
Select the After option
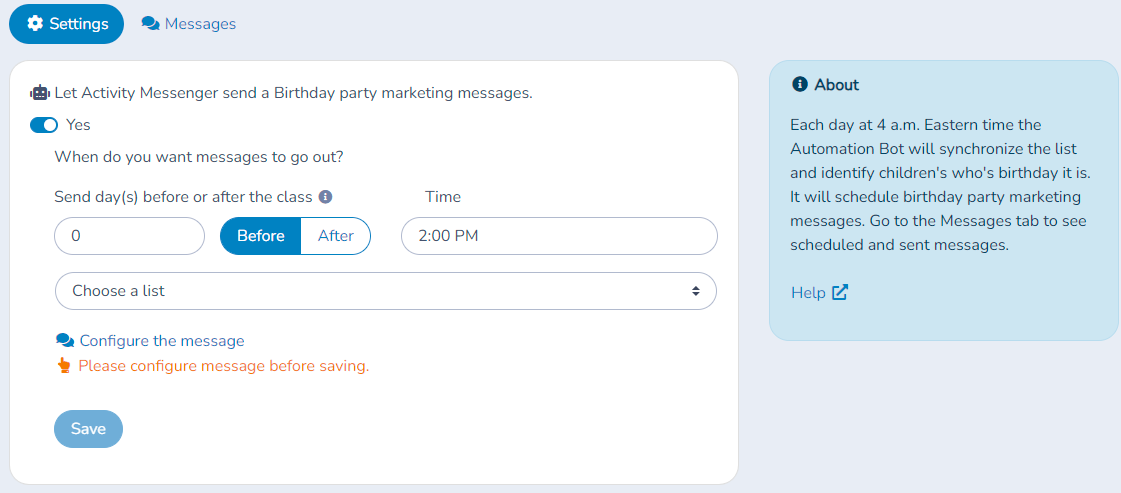(335, 236)
